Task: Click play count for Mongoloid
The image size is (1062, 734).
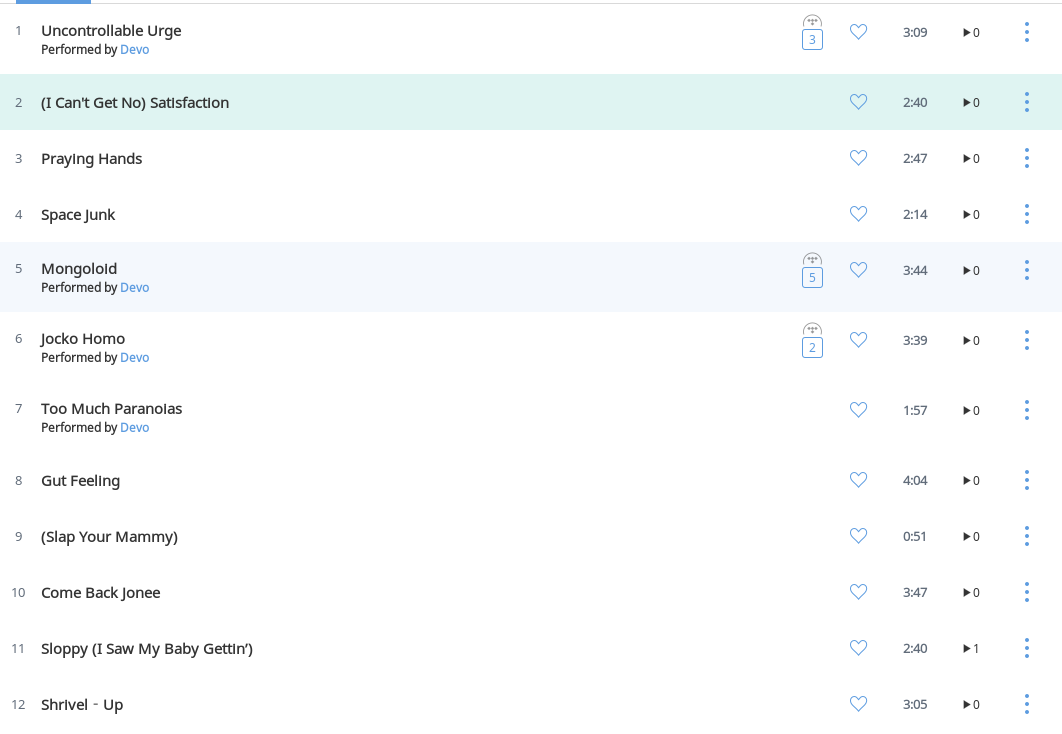Action: 971,271
